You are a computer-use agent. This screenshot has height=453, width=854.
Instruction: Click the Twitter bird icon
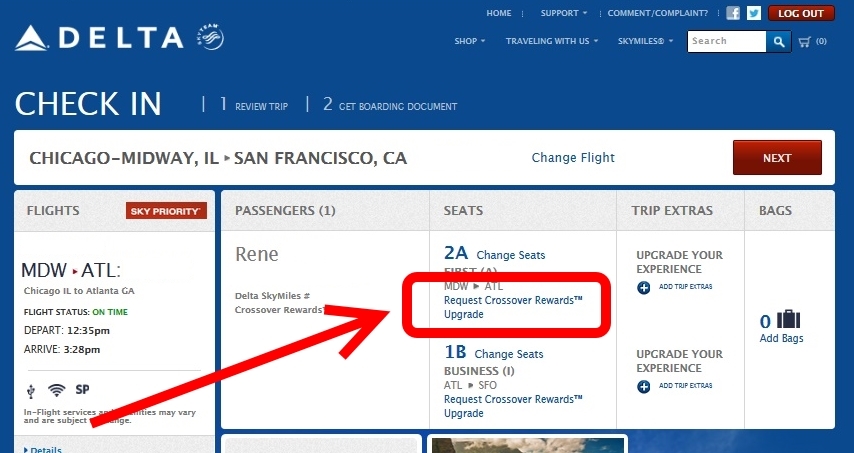pos(754,13)
